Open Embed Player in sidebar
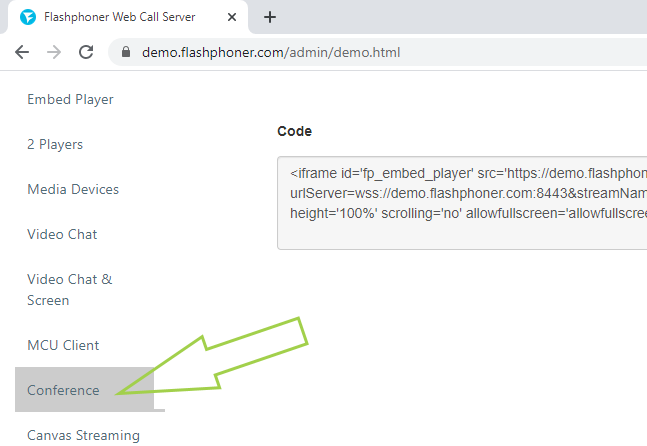Screen dimensions: 647x446 tap(70, 99)
